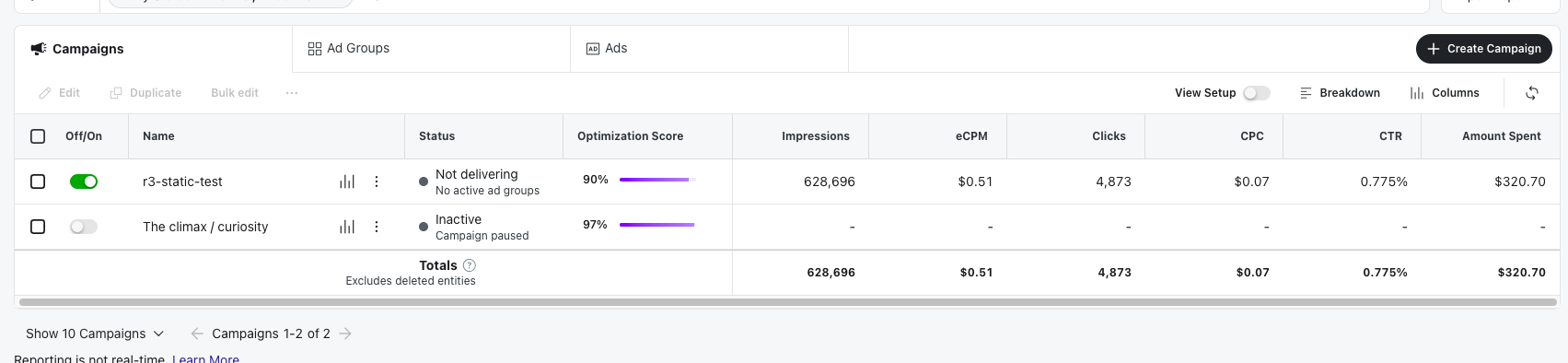Open the Columns settings
Image resolution: width=1568 pixels, height=363 pixels.
coord(1445,93)
